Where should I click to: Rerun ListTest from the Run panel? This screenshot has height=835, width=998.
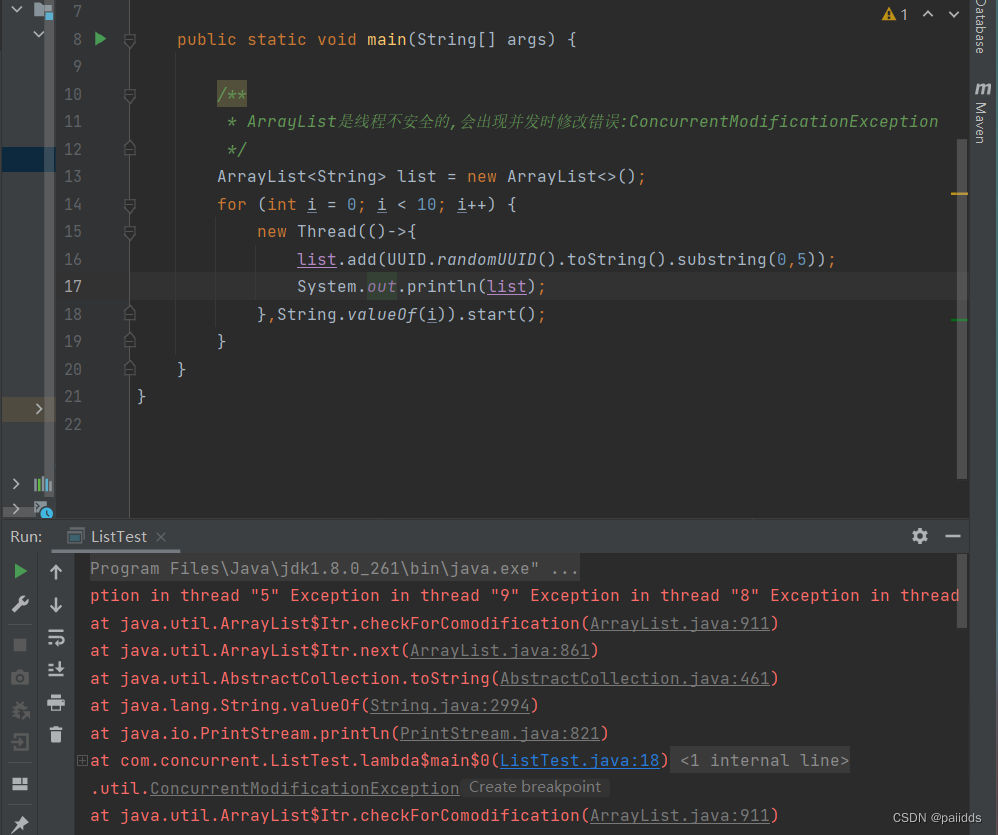click(x=20, y=571)
